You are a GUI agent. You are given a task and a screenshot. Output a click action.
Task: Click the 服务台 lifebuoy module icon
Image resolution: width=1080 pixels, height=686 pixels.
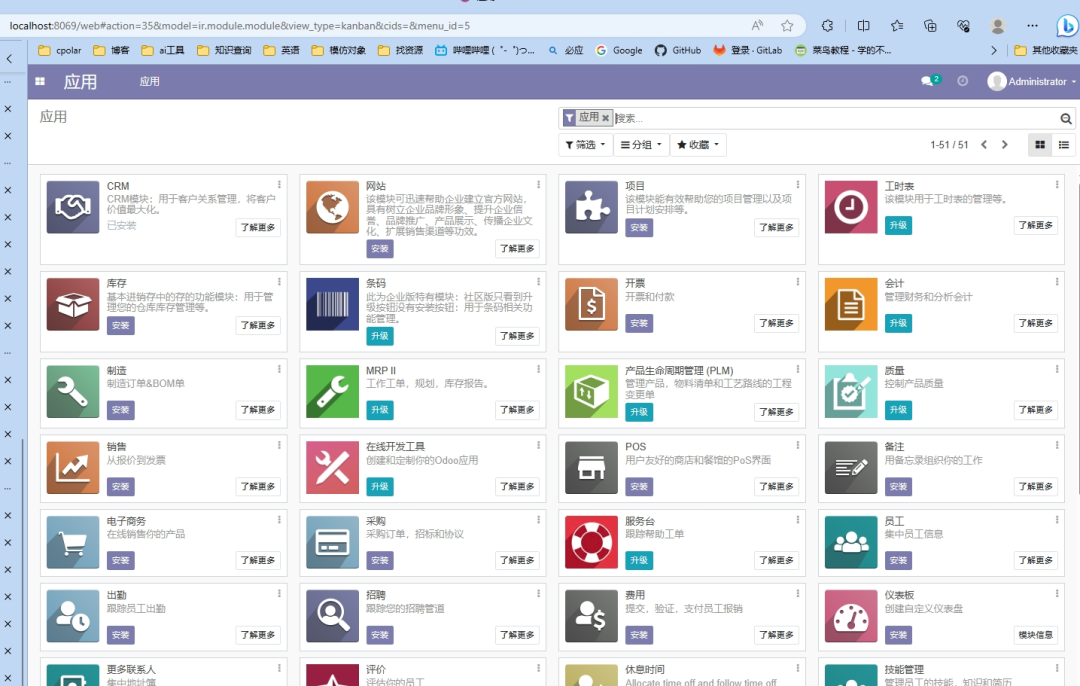point(591,542)
